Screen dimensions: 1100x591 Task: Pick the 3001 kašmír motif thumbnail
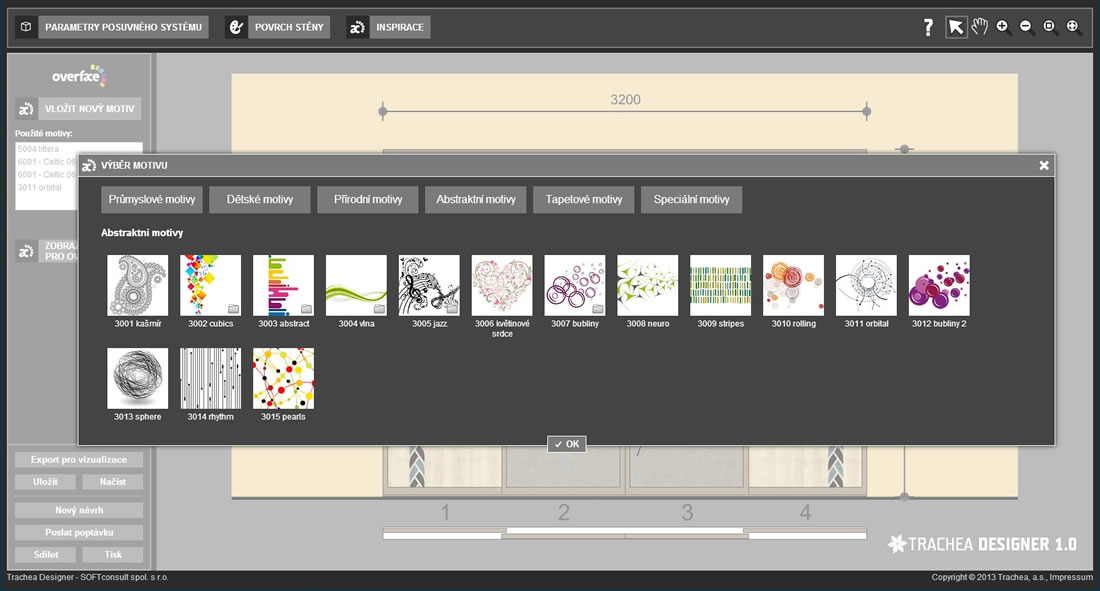pyautogui.click(x=138, y=286)
